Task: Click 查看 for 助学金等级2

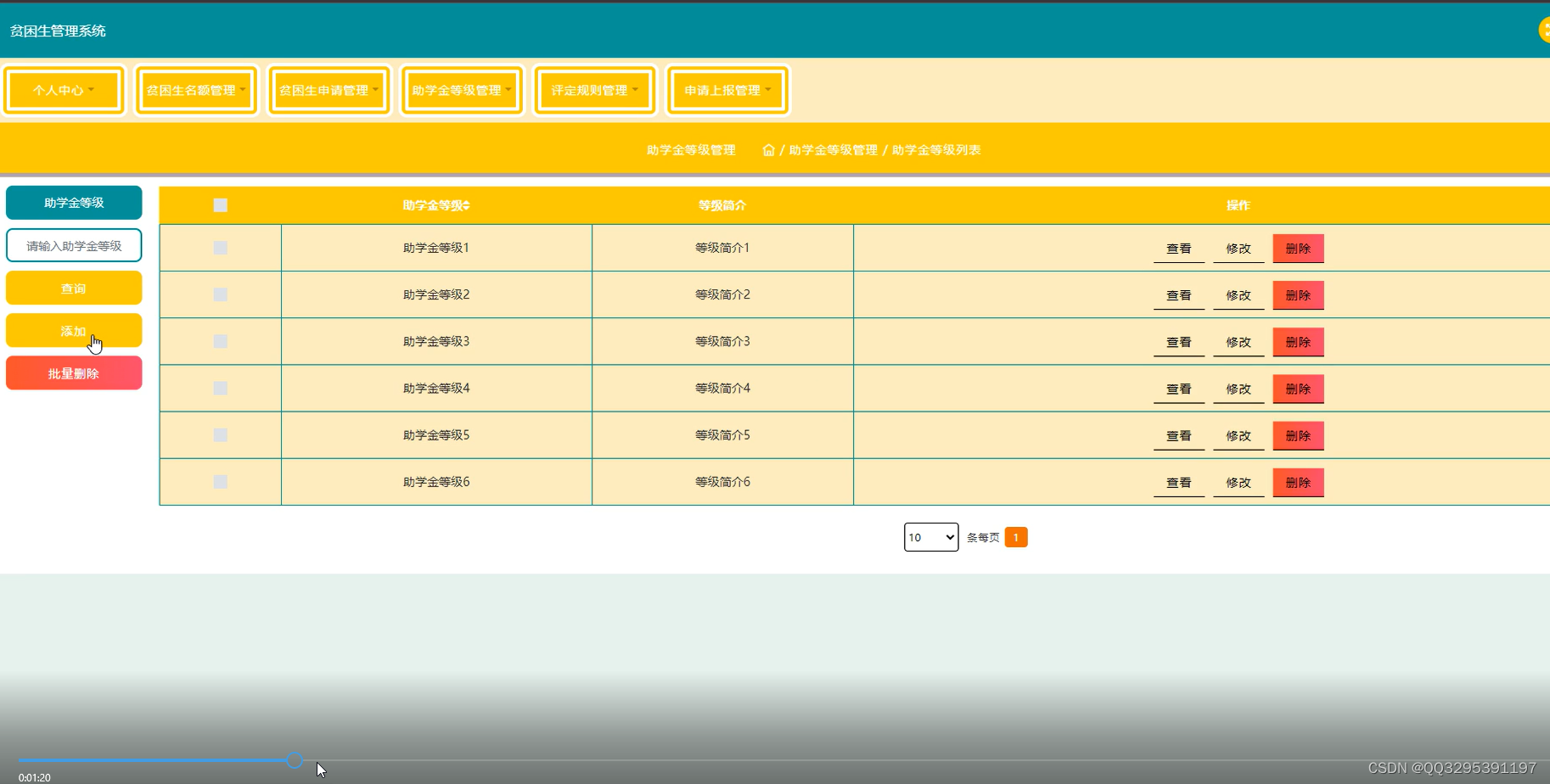Action: coord(1179,295)
